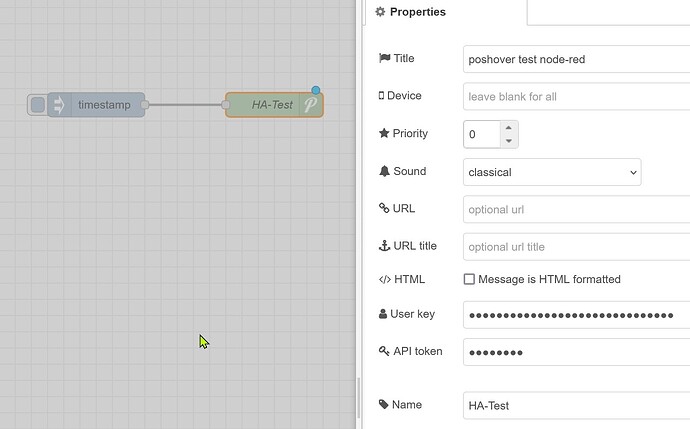
Task: Click the timestamp node output port
Action: click(x=145, y=105)
